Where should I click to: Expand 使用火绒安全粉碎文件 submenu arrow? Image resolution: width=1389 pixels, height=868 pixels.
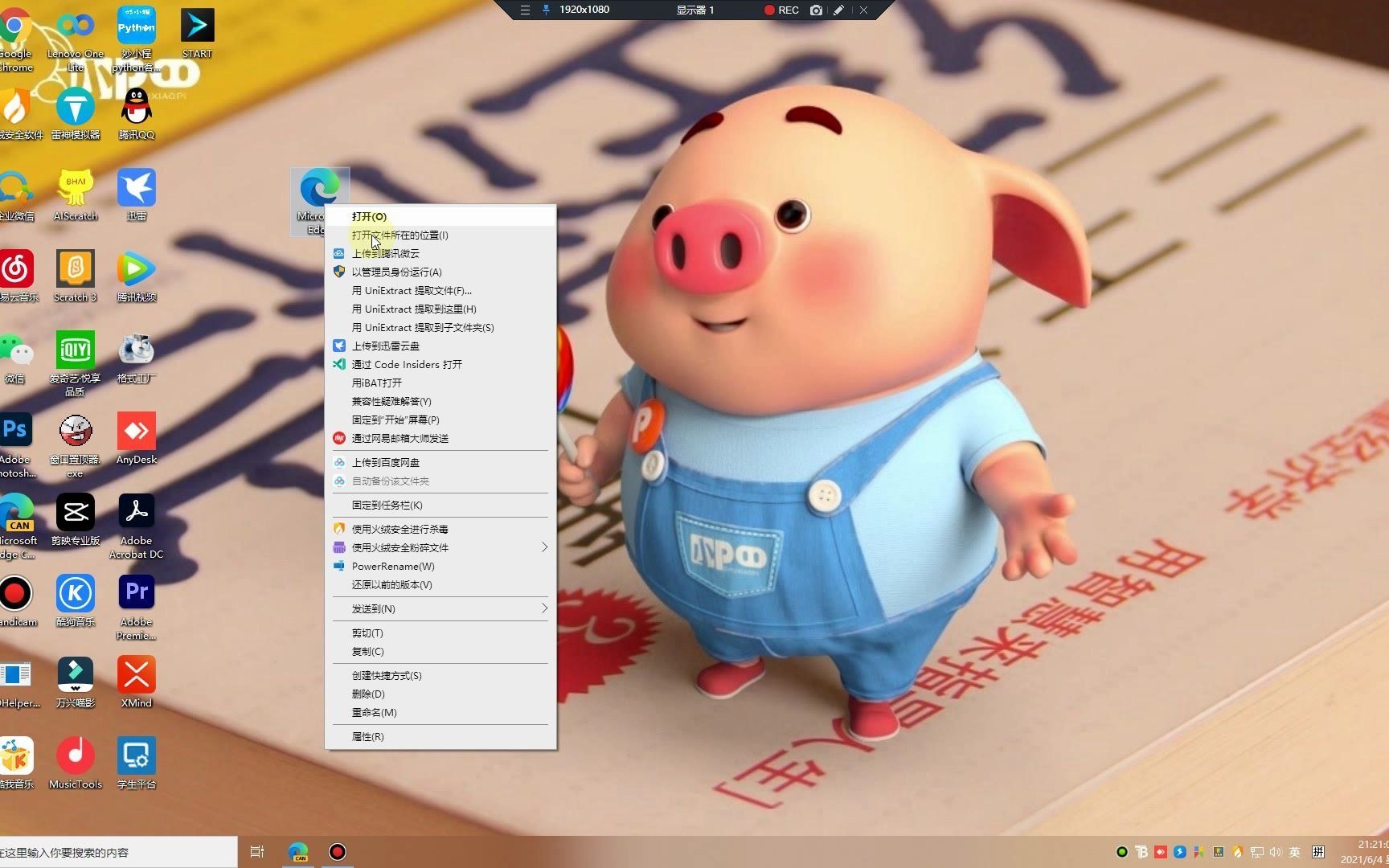(544, 547)
